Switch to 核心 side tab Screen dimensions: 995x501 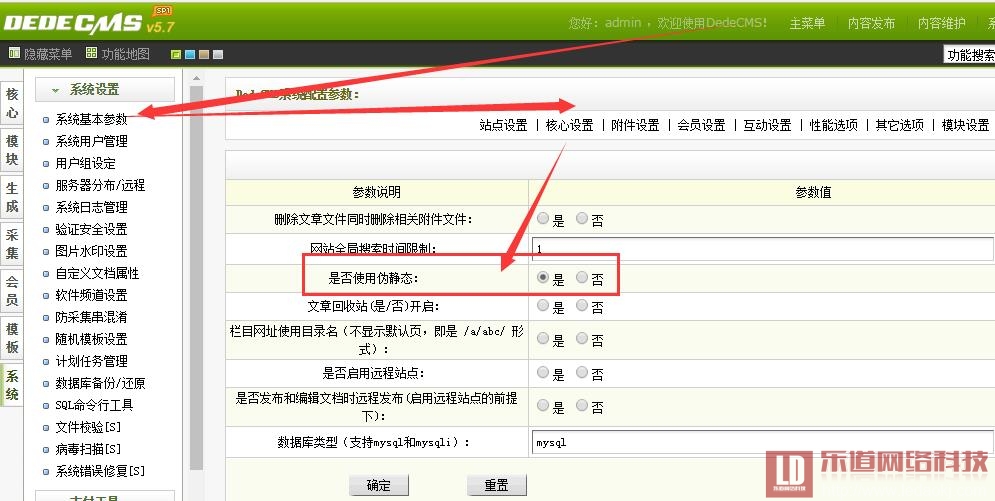click(x=11, y=103)
